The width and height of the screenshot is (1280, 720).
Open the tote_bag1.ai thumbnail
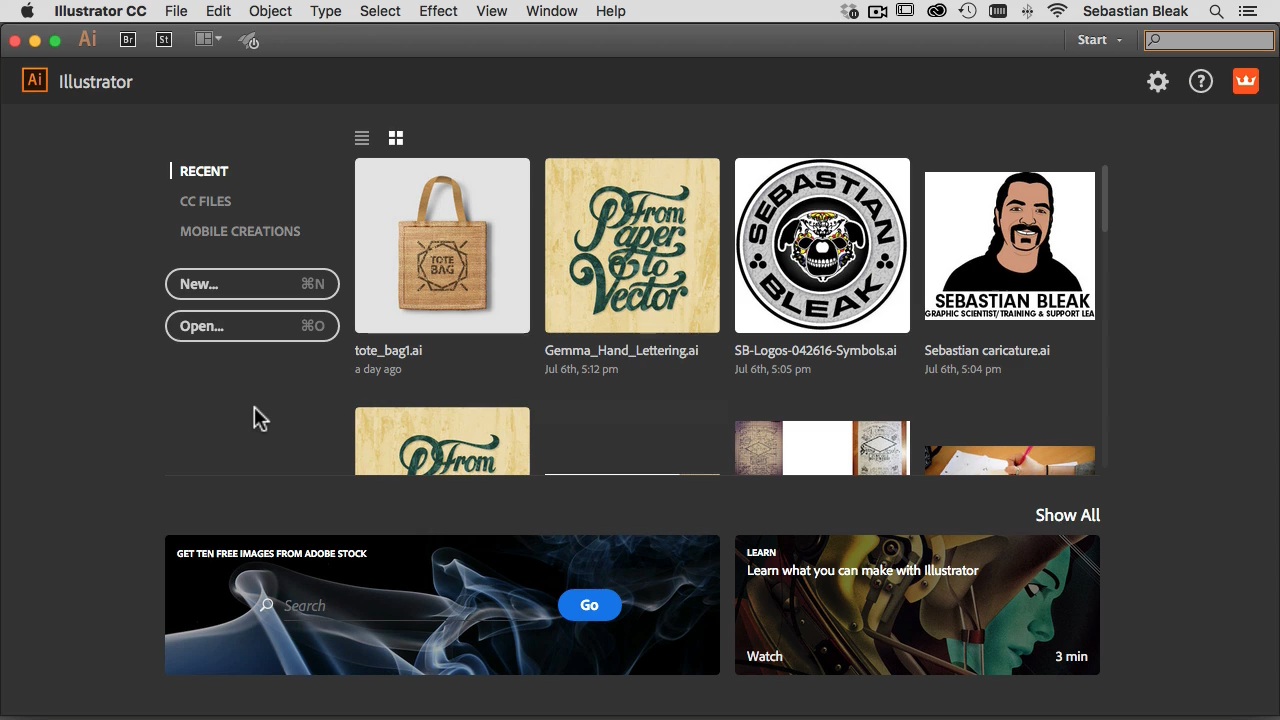pos(442,245)
